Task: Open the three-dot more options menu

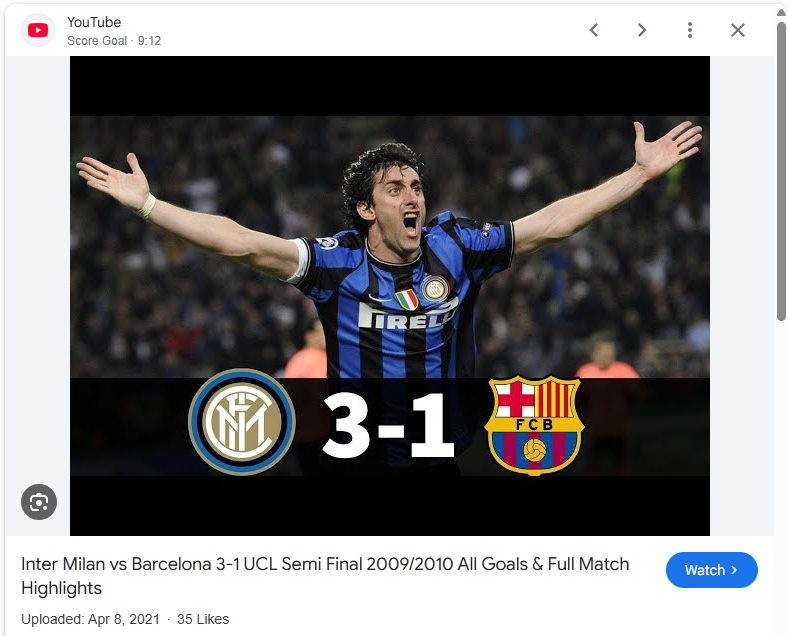Action: click(690, 30)
